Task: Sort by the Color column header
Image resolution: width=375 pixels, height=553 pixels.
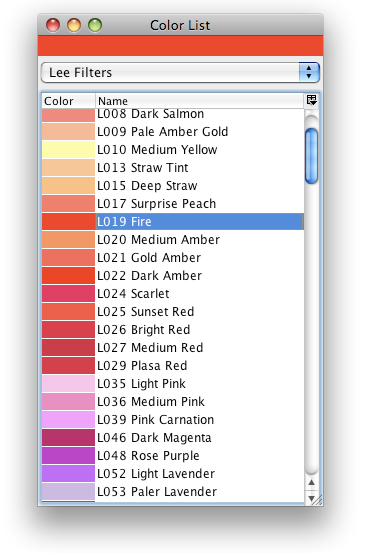Action: click(68, 101)
